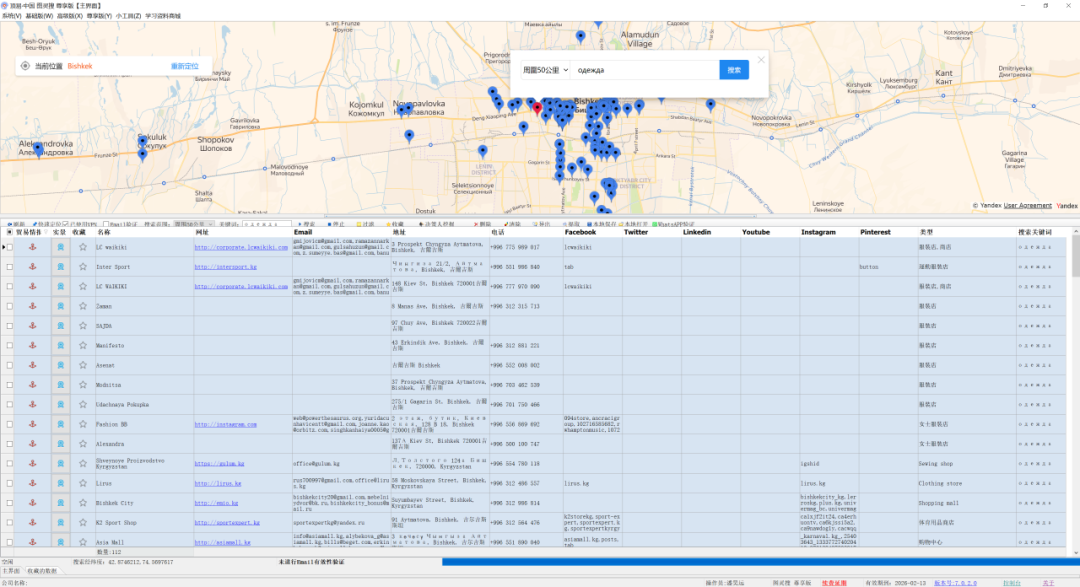This screenshot has width=1080, height=587.
Task: Click the relocate link next to Bishkek
Action: [x=185, y=66]
